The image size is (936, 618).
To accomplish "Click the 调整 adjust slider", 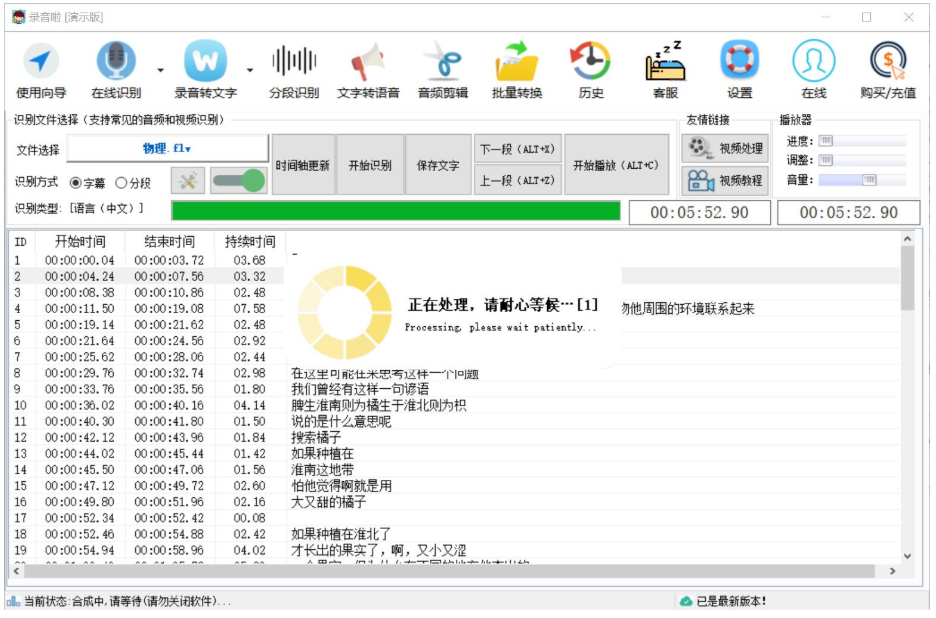I will click(x=862, y=161).
